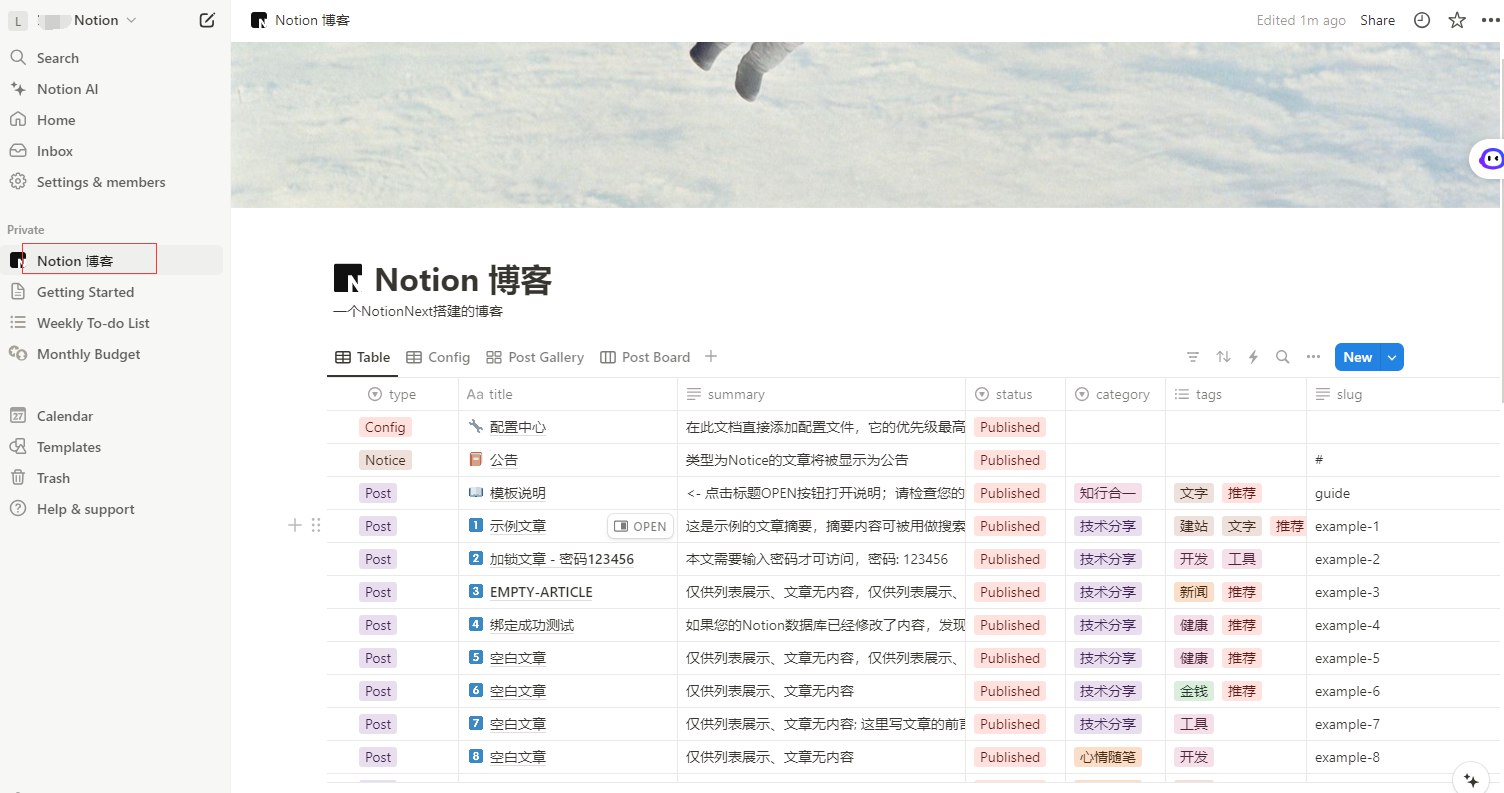Search within the database
The width and height of the screenshot is (1504, 793).
(1283, 357)
